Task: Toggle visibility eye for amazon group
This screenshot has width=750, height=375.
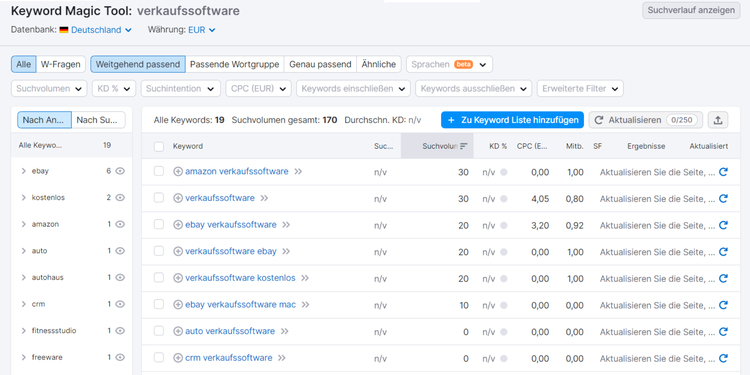Action: click(x=120, y=224)
